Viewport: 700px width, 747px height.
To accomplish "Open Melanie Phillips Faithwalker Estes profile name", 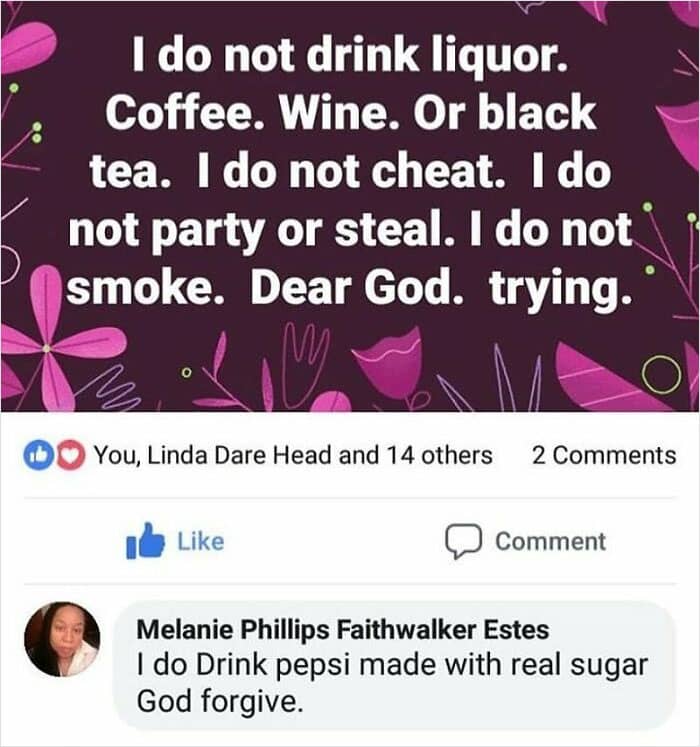I will coord(341,630).
